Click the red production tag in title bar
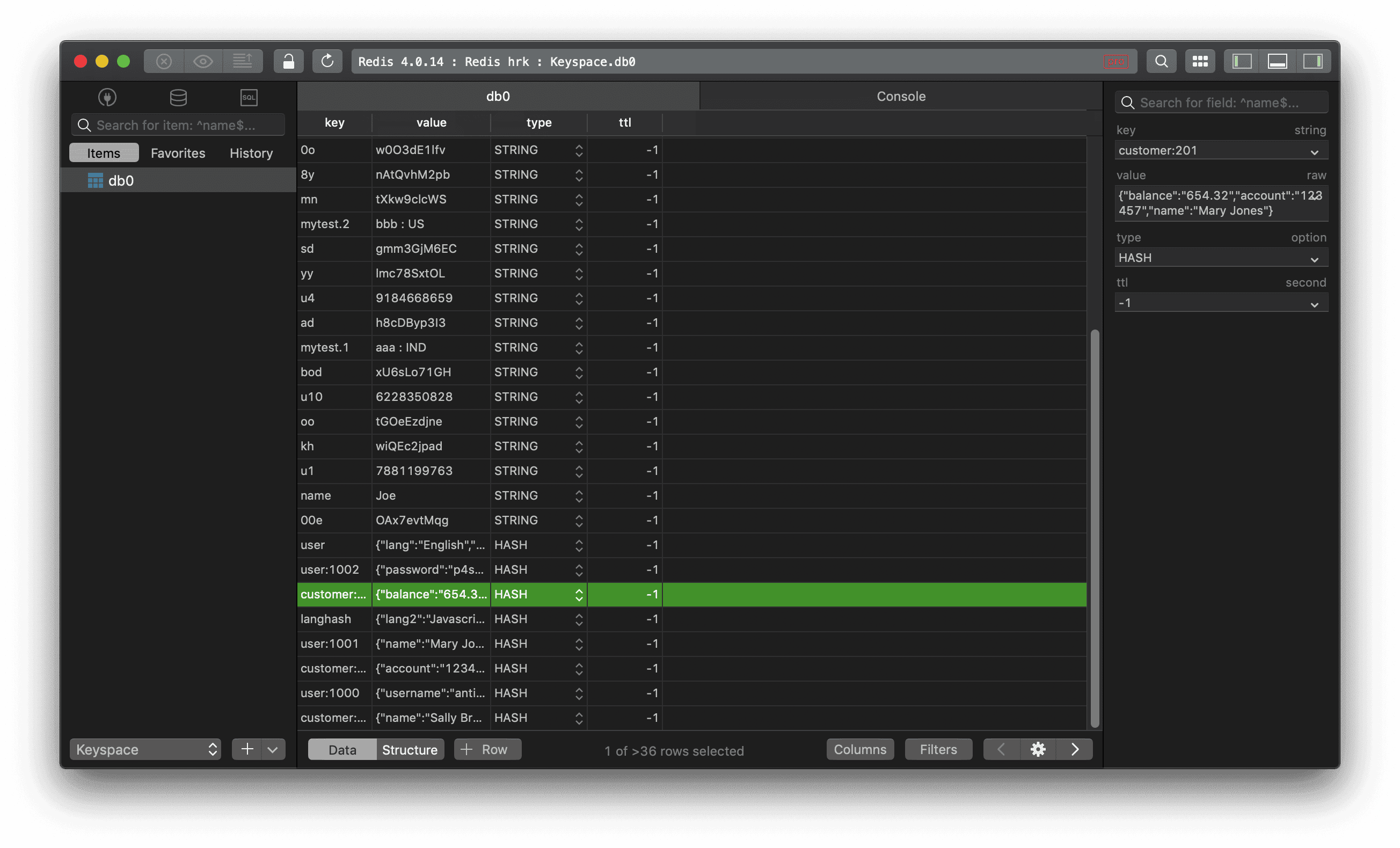This screenshot has width=1400, height=848. [x=1115, y=61]
